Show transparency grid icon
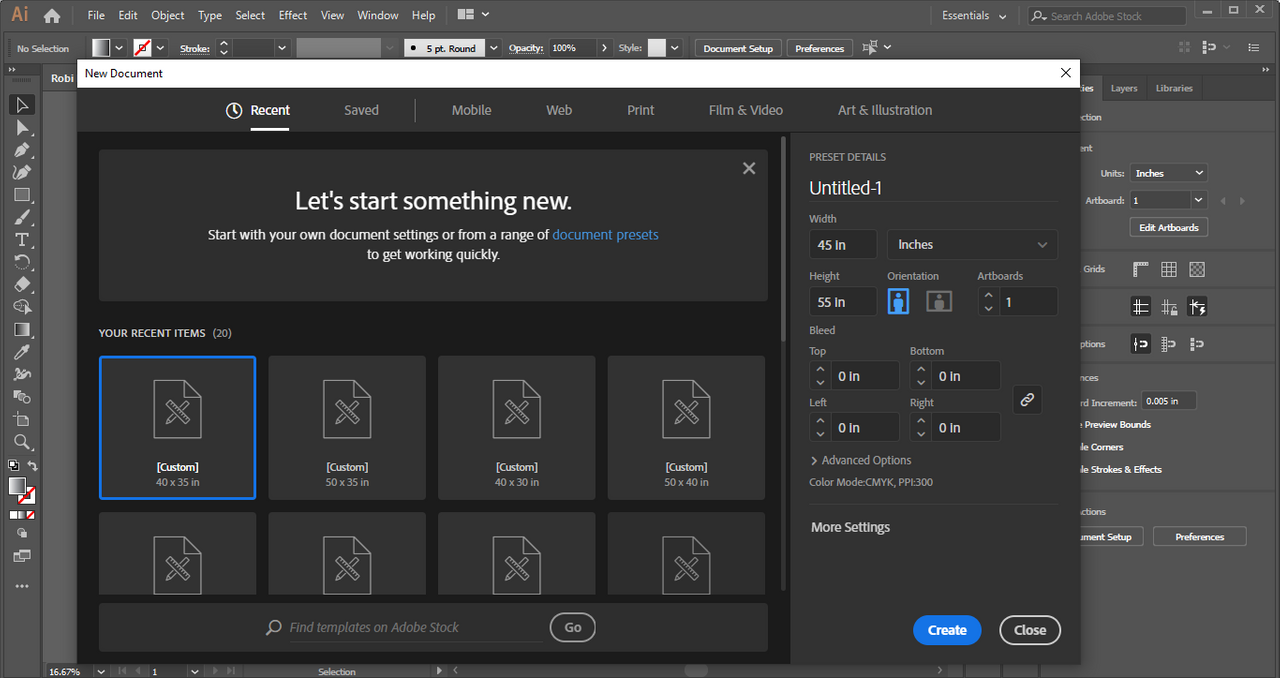1280x678 pixels. (x=1197, y=269)
